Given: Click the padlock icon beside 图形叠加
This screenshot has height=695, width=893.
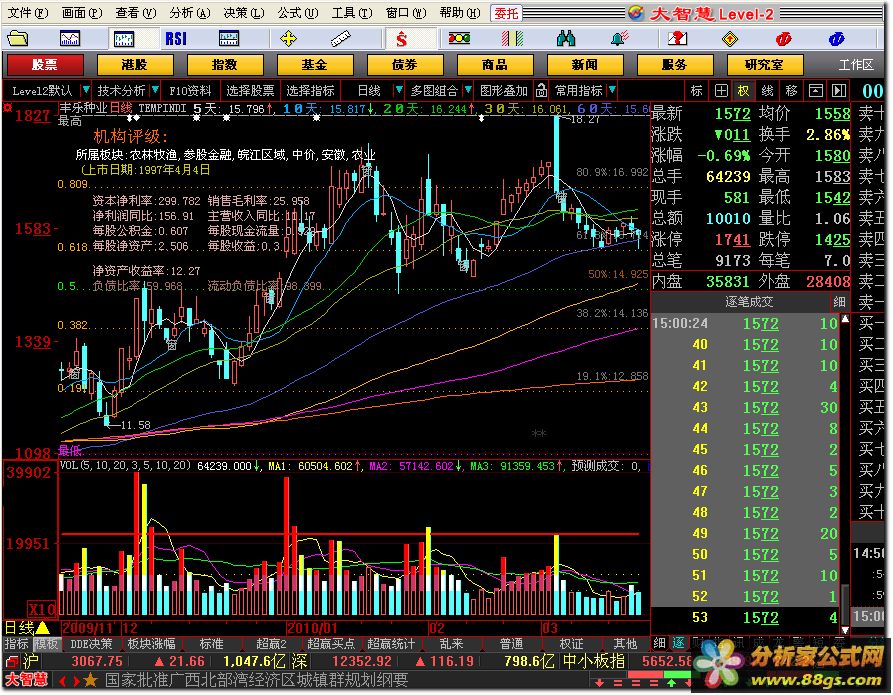Looking at the screenshot, I should click(542, 91).
